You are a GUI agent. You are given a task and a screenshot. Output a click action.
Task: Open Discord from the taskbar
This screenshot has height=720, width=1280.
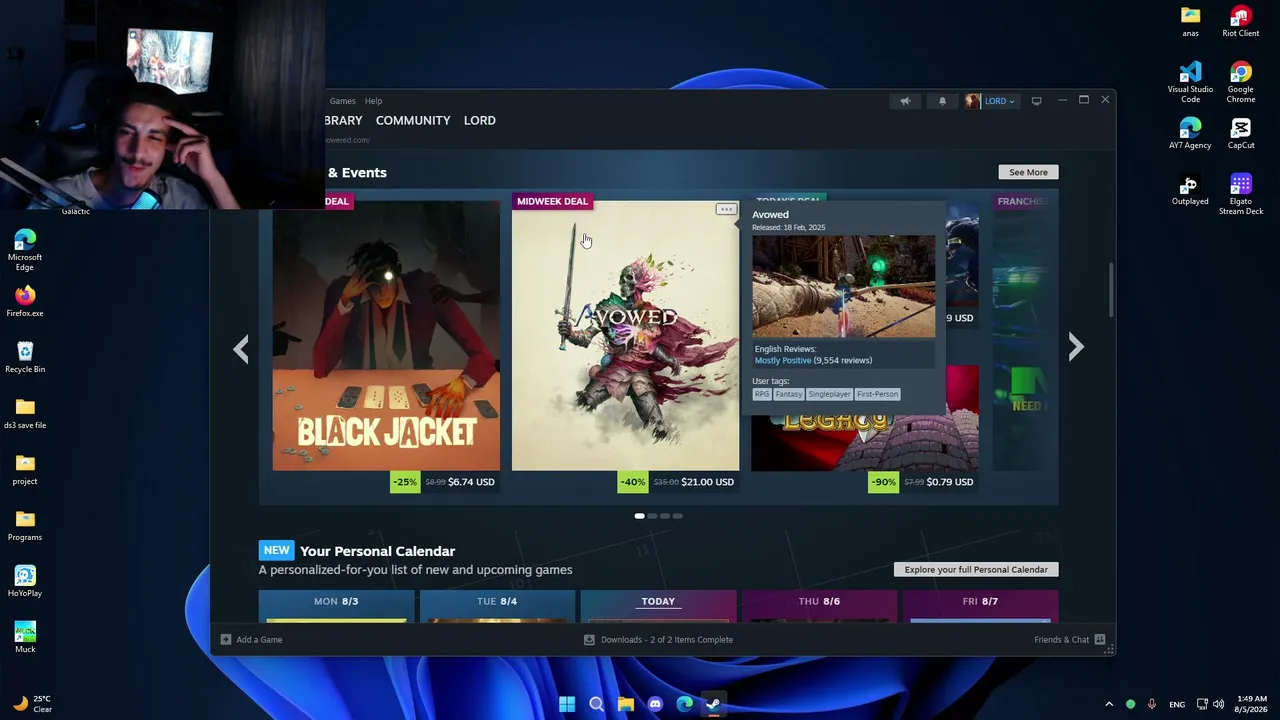pos(655,704)
